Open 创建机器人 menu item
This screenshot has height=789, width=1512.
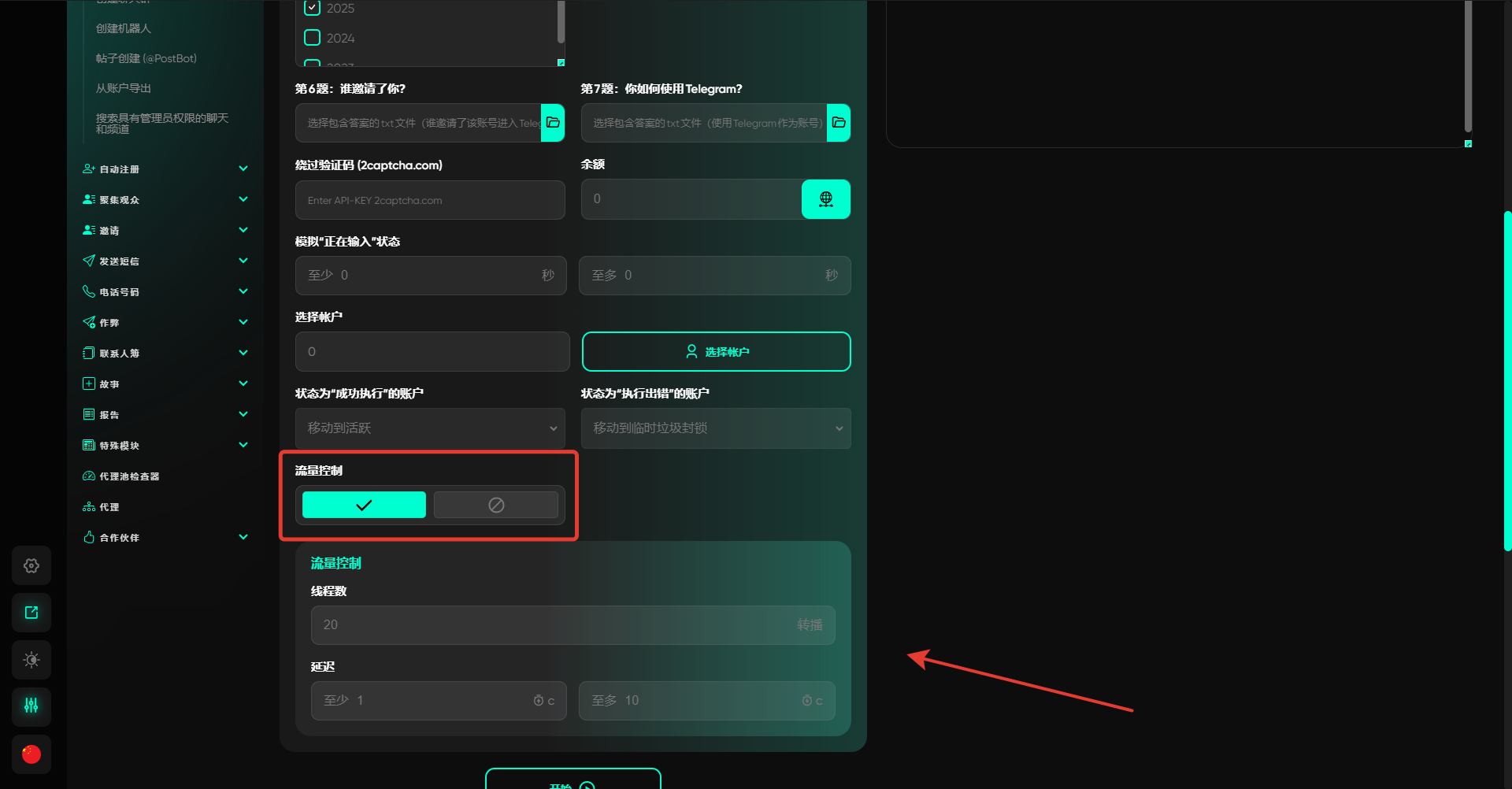click(x=124, y=28)
